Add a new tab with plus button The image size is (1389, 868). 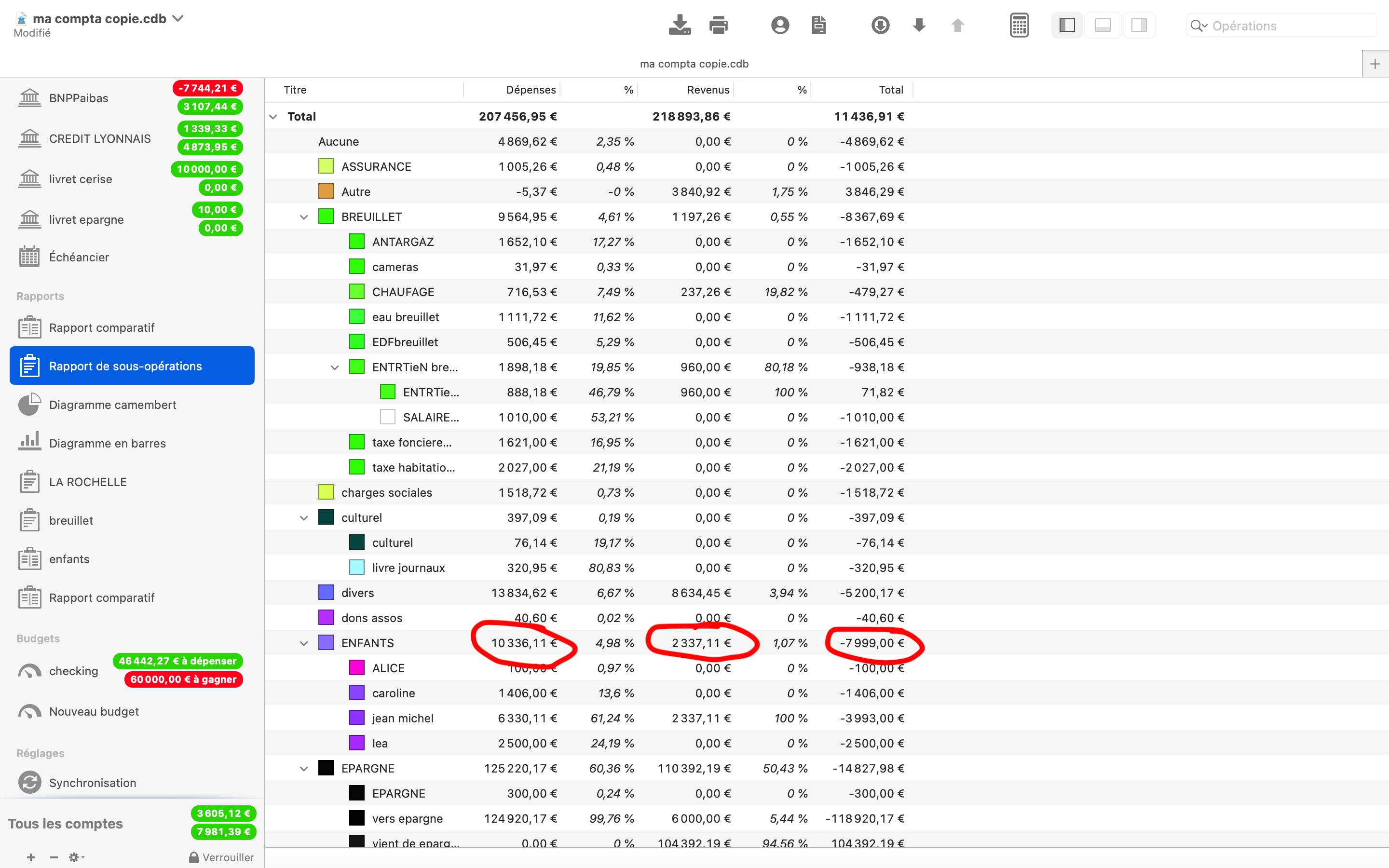(x=1375, y=64)
